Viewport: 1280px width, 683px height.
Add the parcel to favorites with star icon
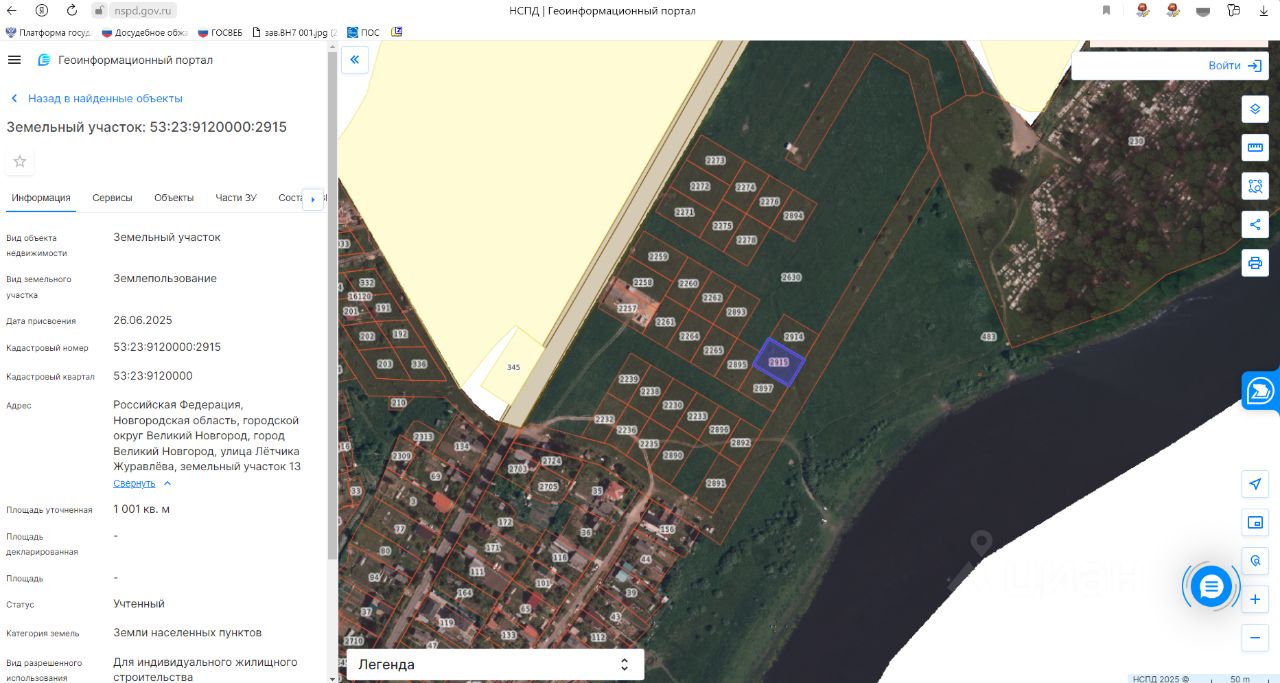(x=19, y=161)
